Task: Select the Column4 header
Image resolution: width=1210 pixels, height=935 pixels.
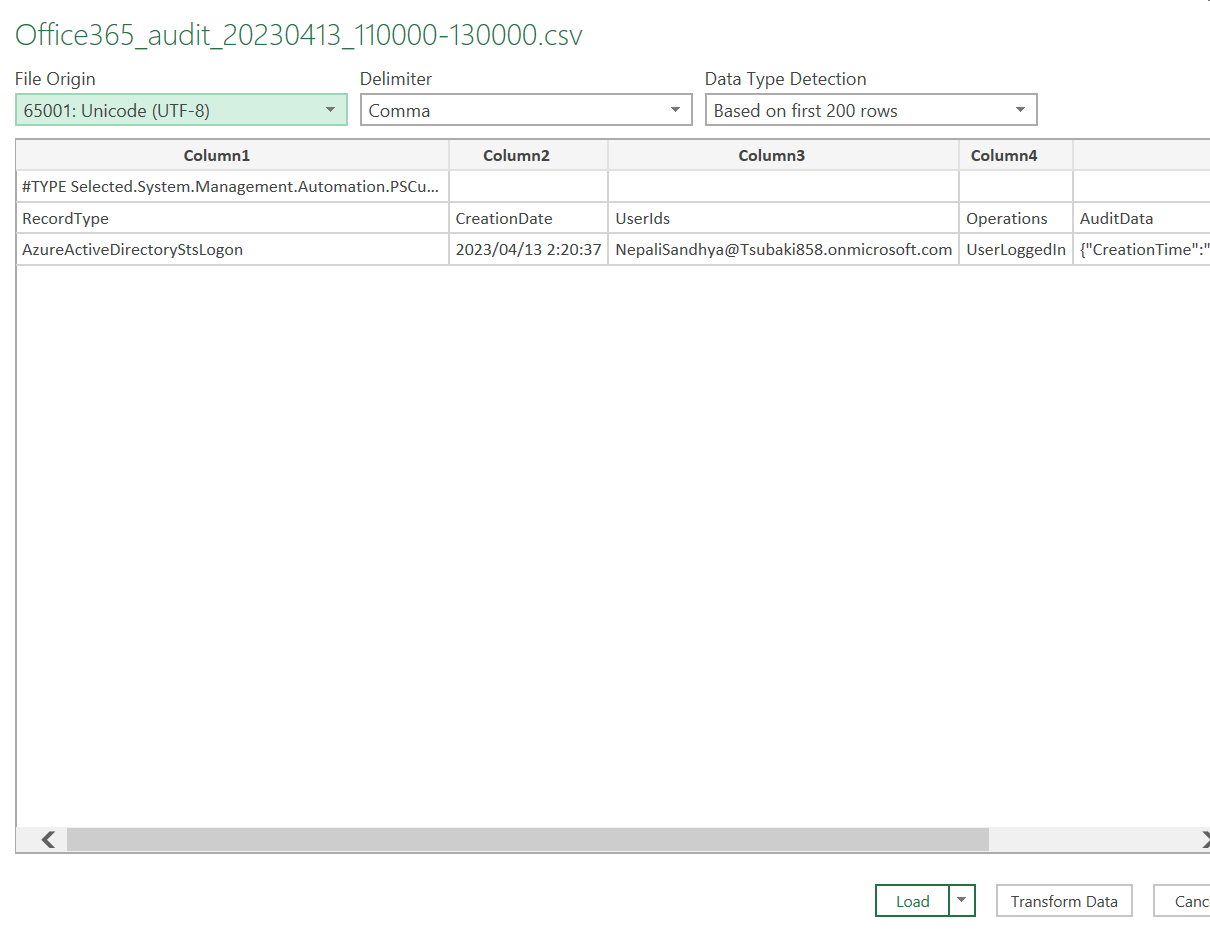Action: pyautogui.click(x=1016, y=155)
